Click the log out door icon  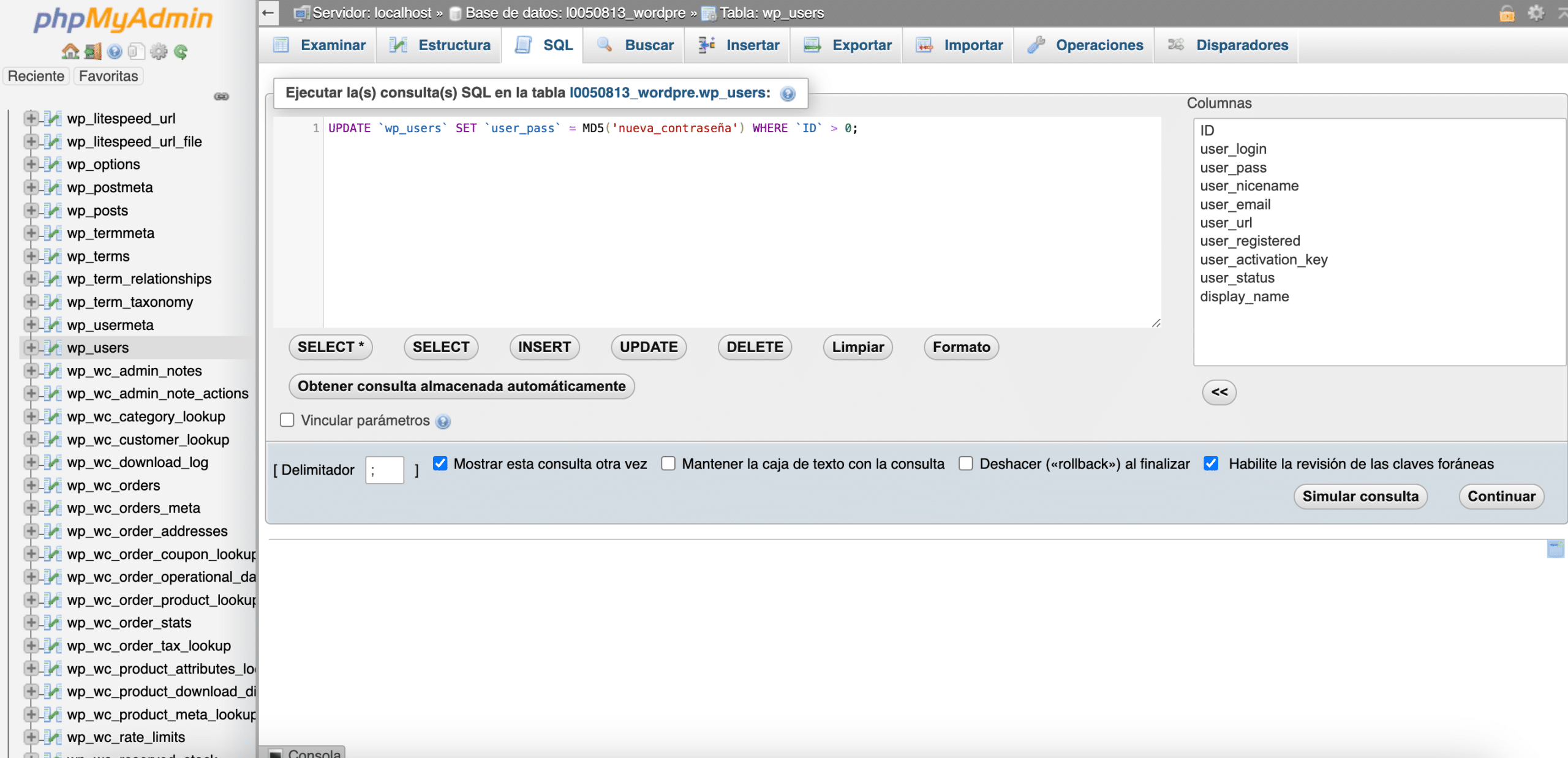click(92, 51)
